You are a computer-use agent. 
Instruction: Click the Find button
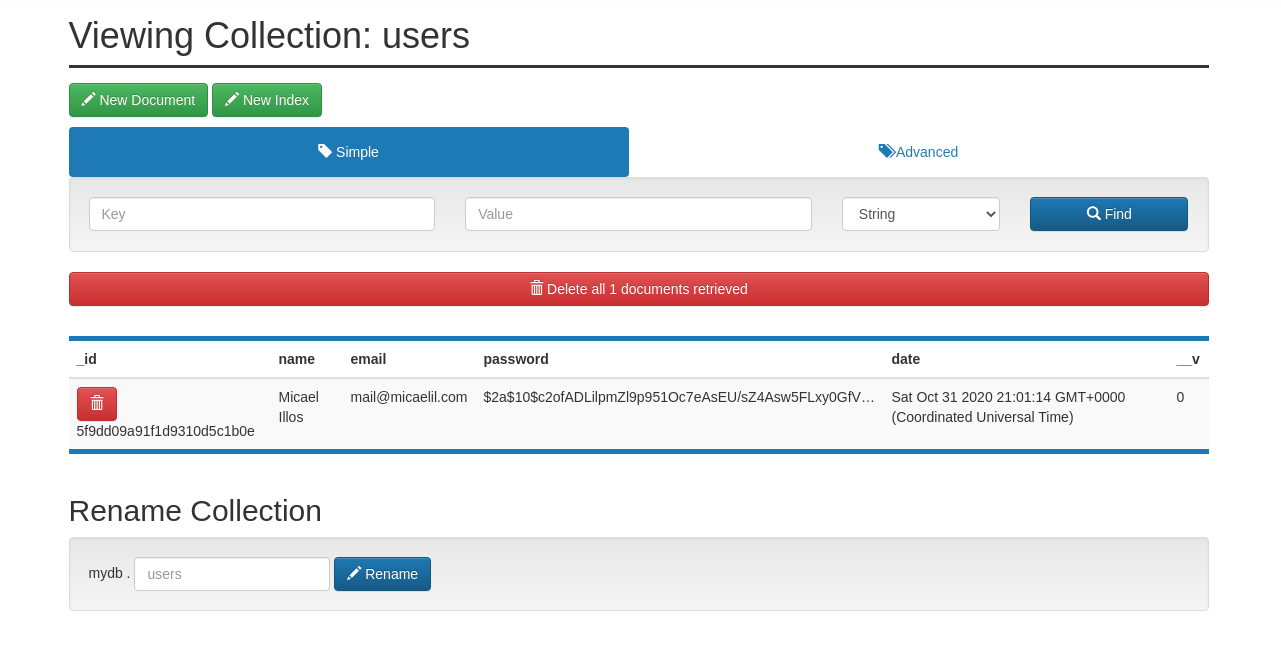pos(1109,214)
